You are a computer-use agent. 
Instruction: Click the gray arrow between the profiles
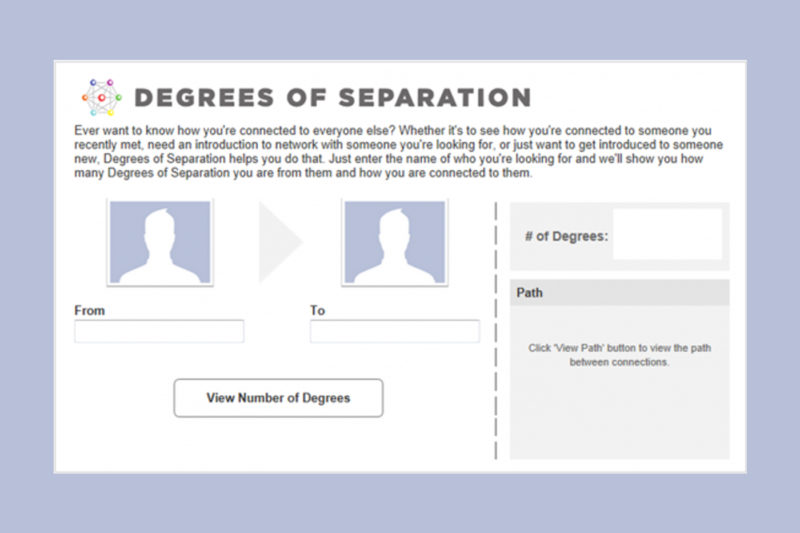point(279,242)
